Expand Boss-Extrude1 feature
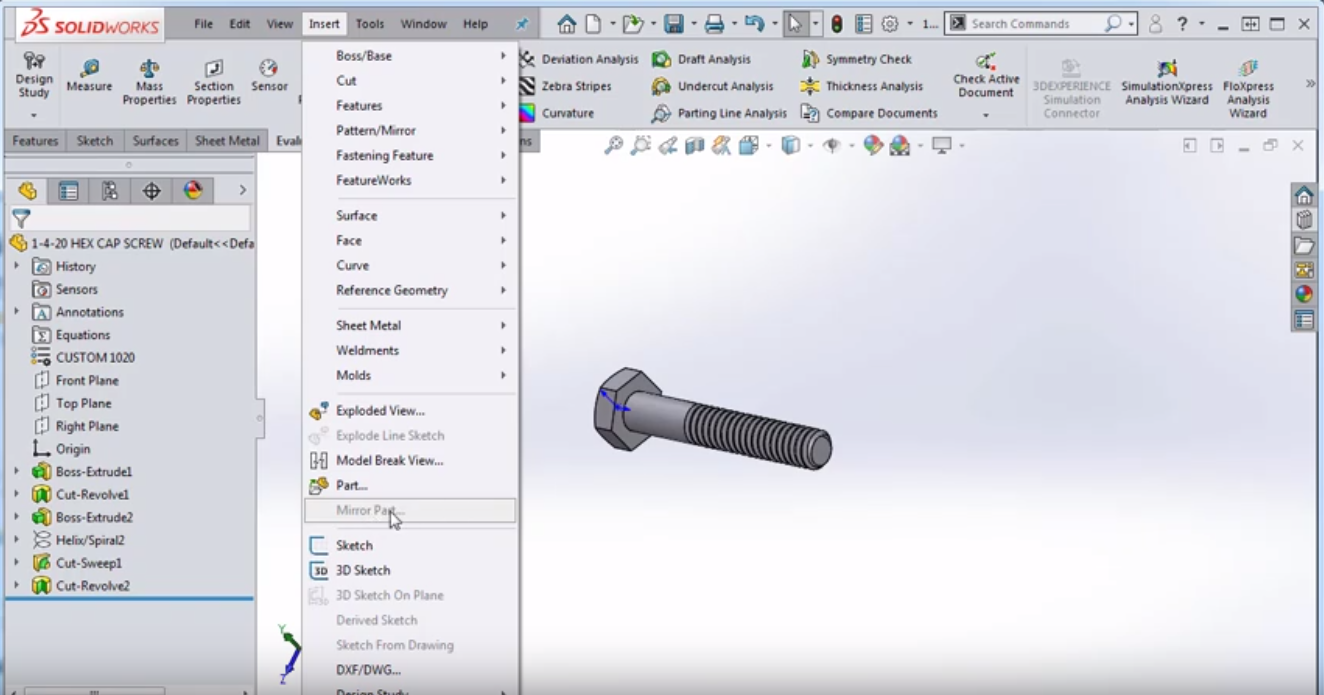The image size is (1324, 695). 16,471
